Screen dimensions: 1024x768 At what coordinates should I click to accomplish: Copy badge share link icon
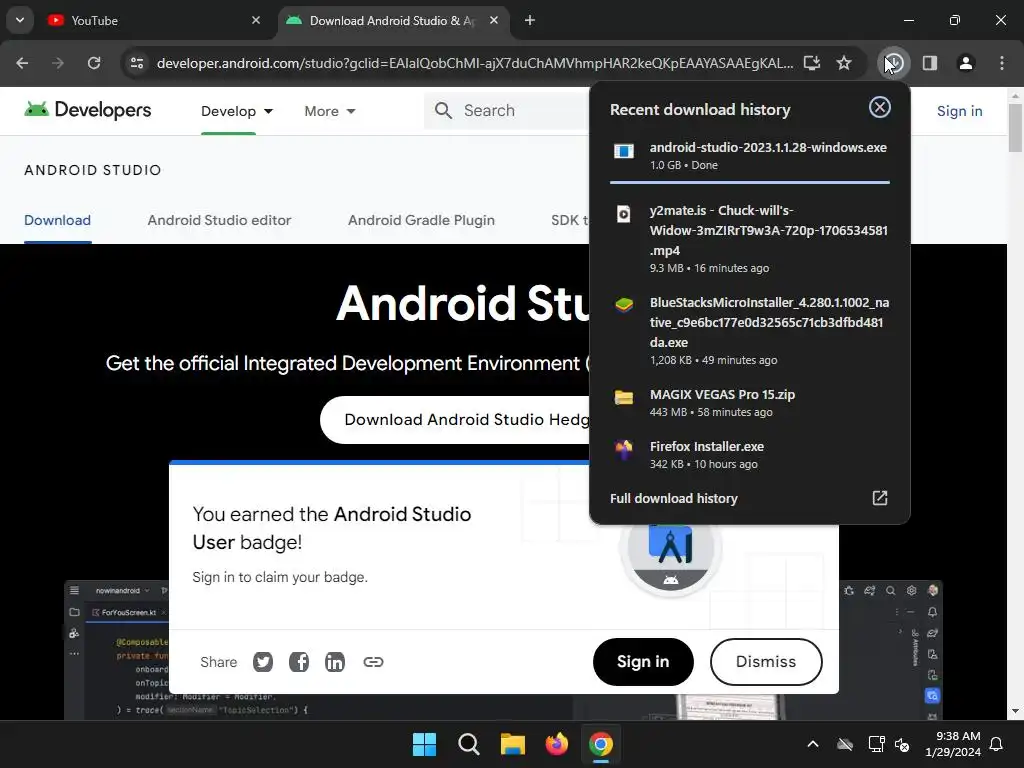click(373, 662)
